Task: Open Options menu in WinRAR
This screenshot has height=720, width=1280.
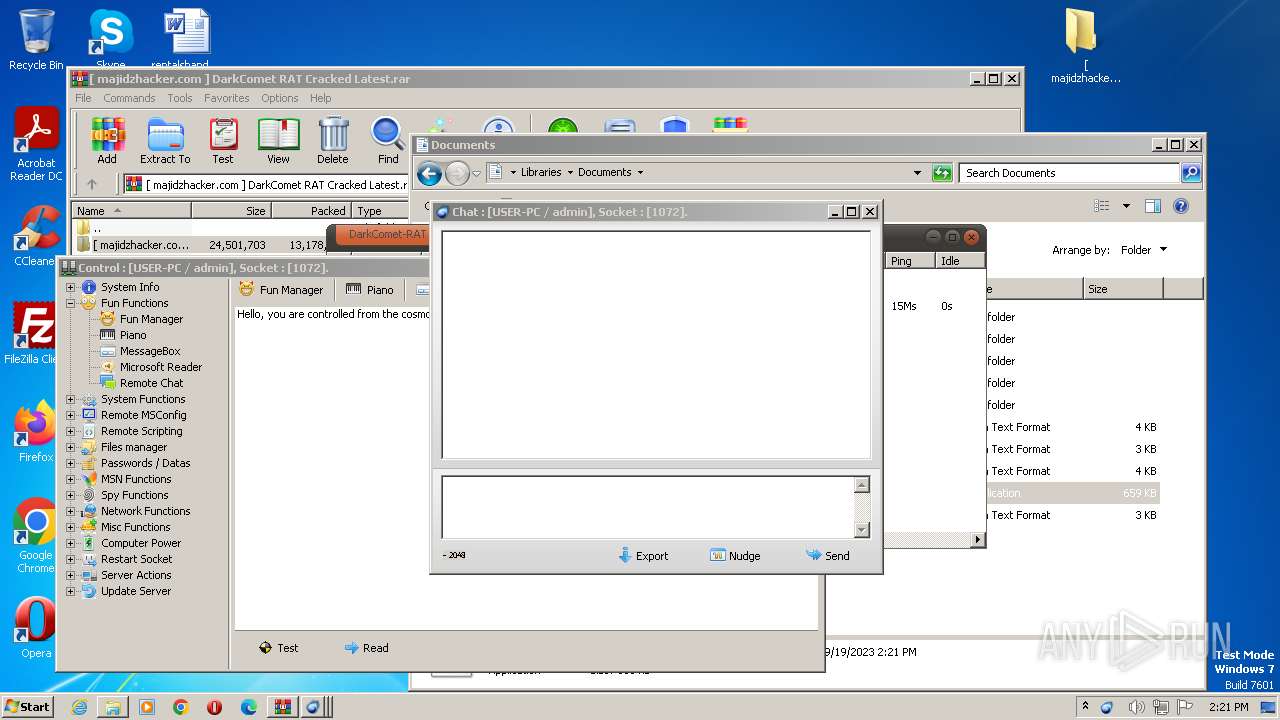Action: tap(280, 98)
